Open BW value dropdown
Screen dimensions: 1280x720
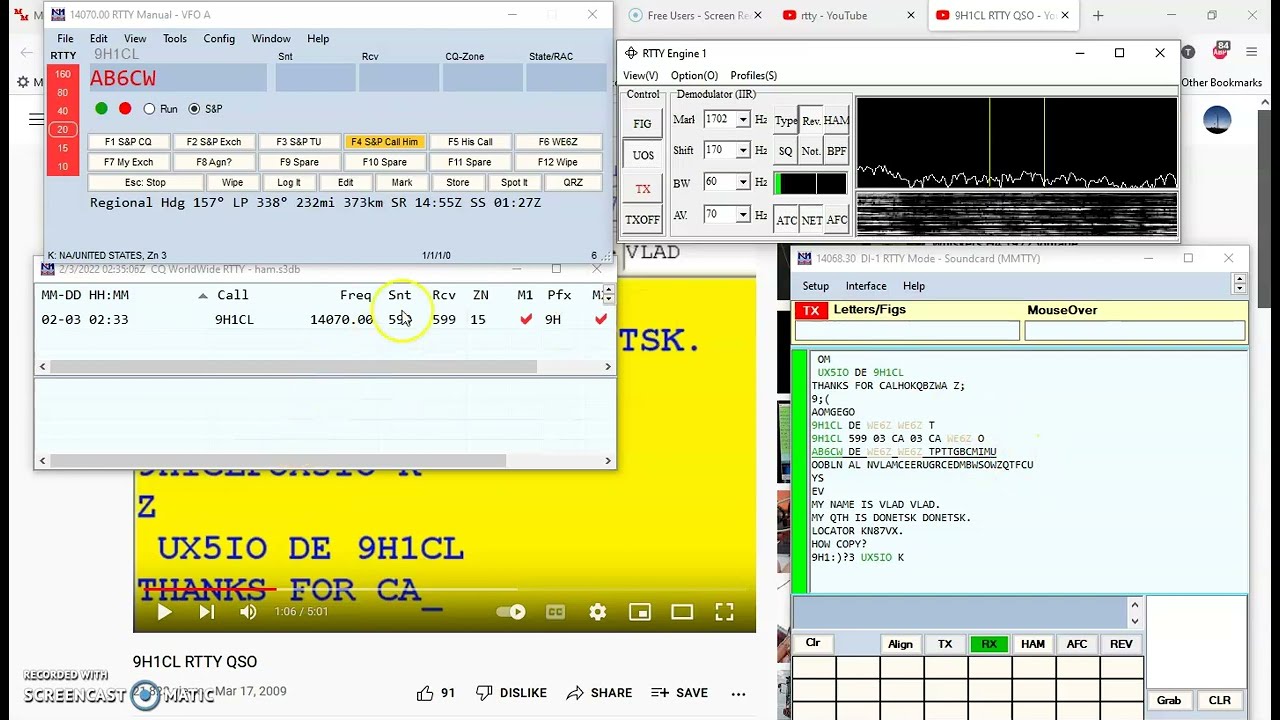(x=743, y=183)
